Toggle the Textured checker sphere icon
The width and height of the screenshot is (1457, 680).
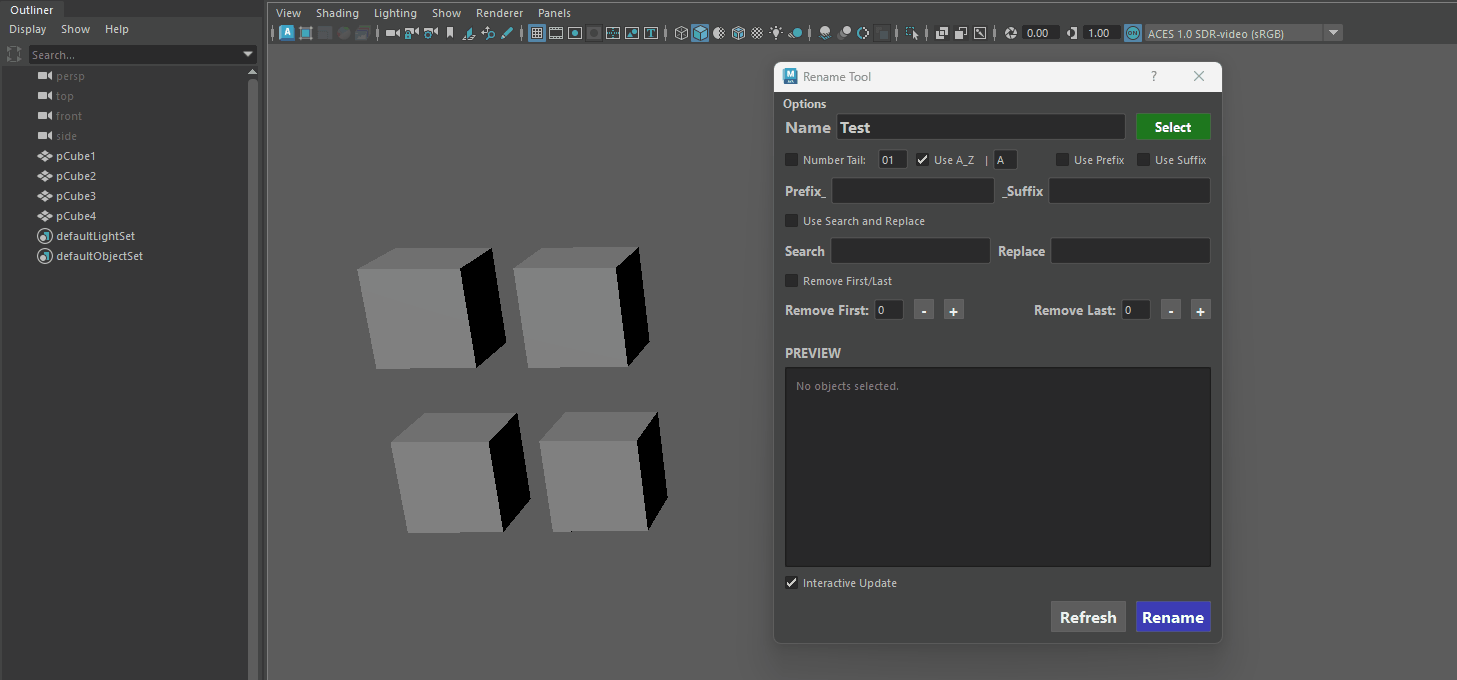tap(757, 33)
